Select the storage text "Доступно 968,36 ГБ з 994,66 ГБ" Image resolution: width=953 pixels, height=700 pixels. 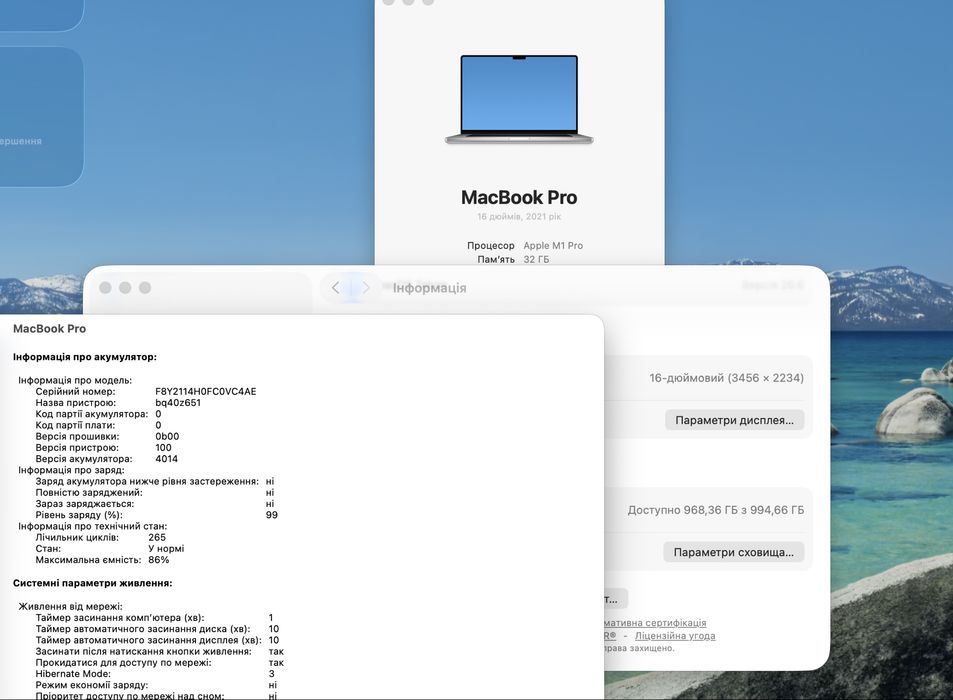coord(716,510)
